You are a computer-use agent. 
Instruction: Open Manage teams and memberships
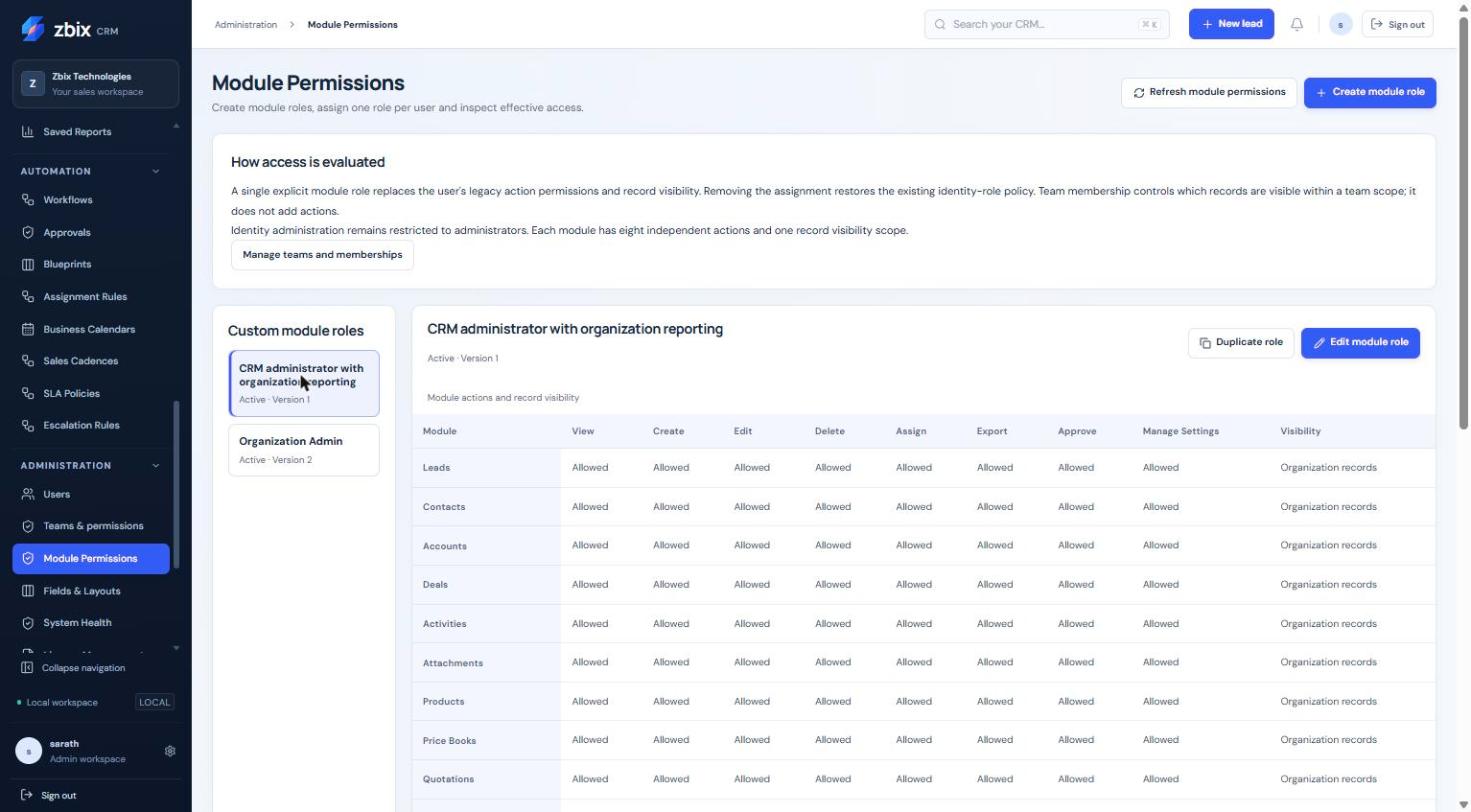pyautogui.click(x=322, y=255)
